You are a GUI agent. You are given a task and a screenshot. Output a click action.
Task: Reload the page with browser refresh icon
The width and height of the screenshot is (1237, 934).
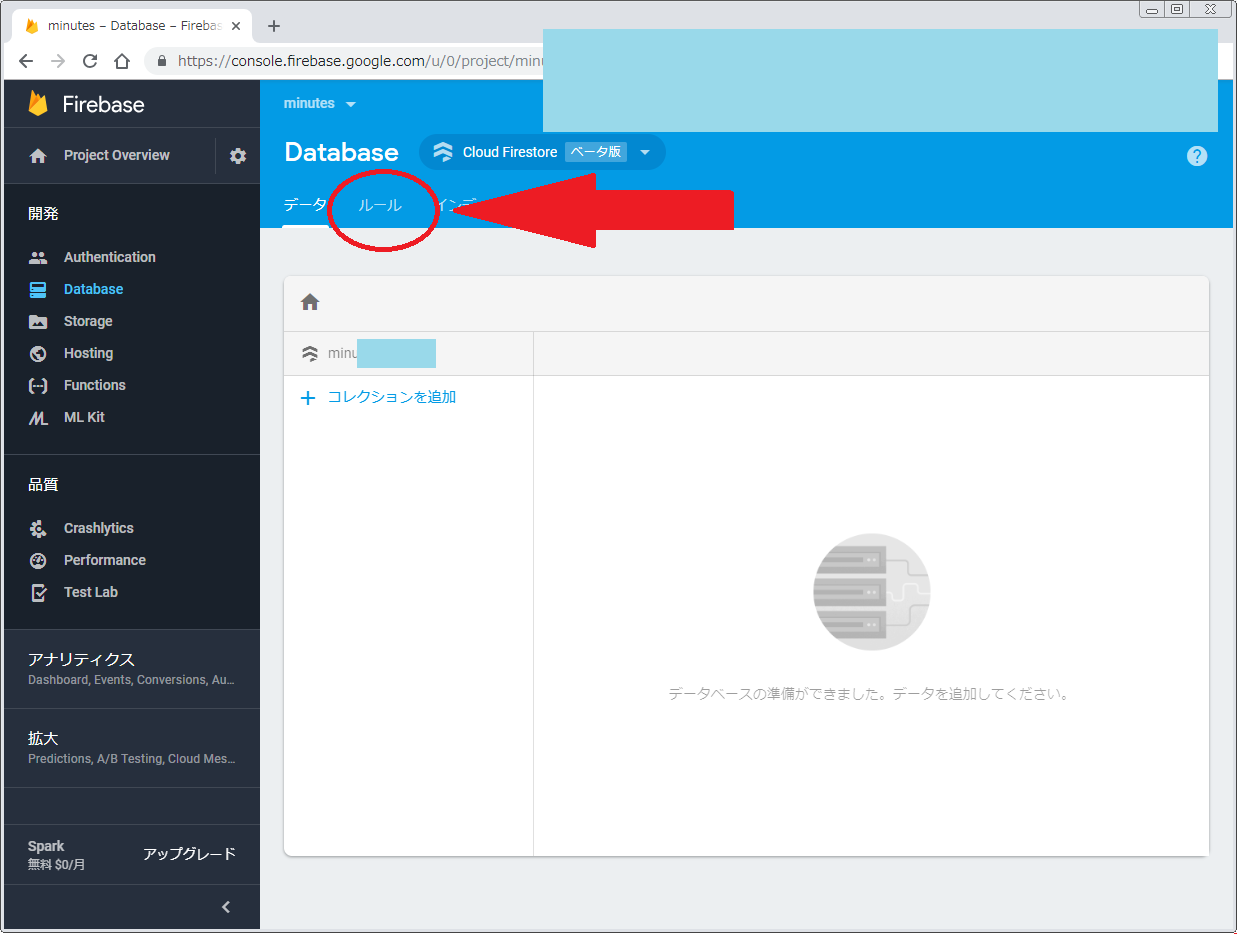[x=90, y=61]
